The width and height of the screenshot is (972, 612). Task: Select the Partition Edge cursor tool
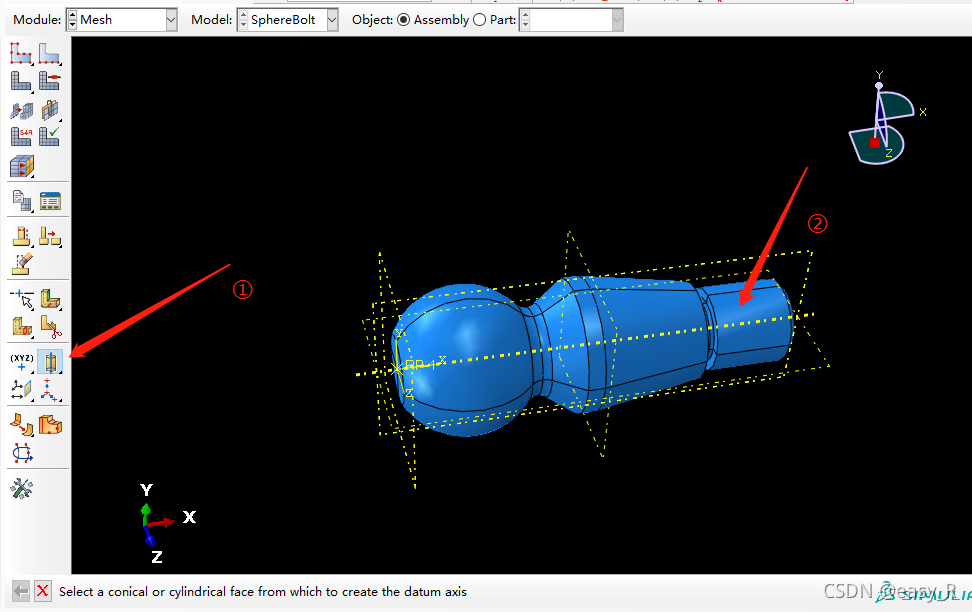pyautogui.click(x=22, y=299)
